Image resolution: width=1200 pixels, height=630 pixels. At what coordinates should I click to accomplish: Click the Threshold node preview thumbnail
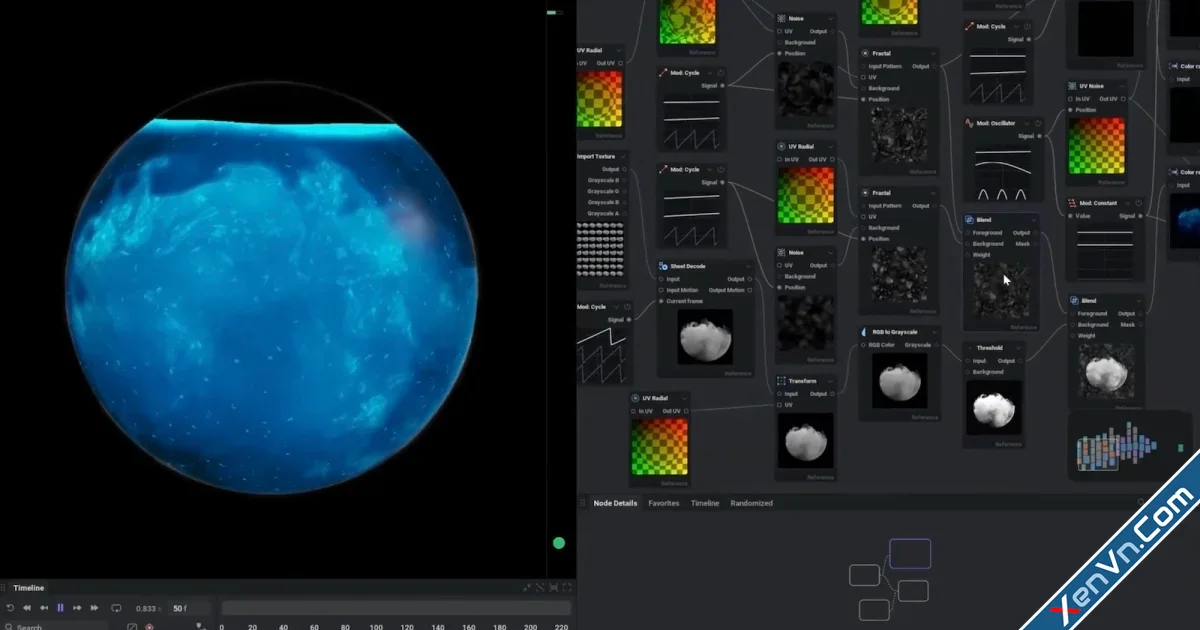point(994,407)
